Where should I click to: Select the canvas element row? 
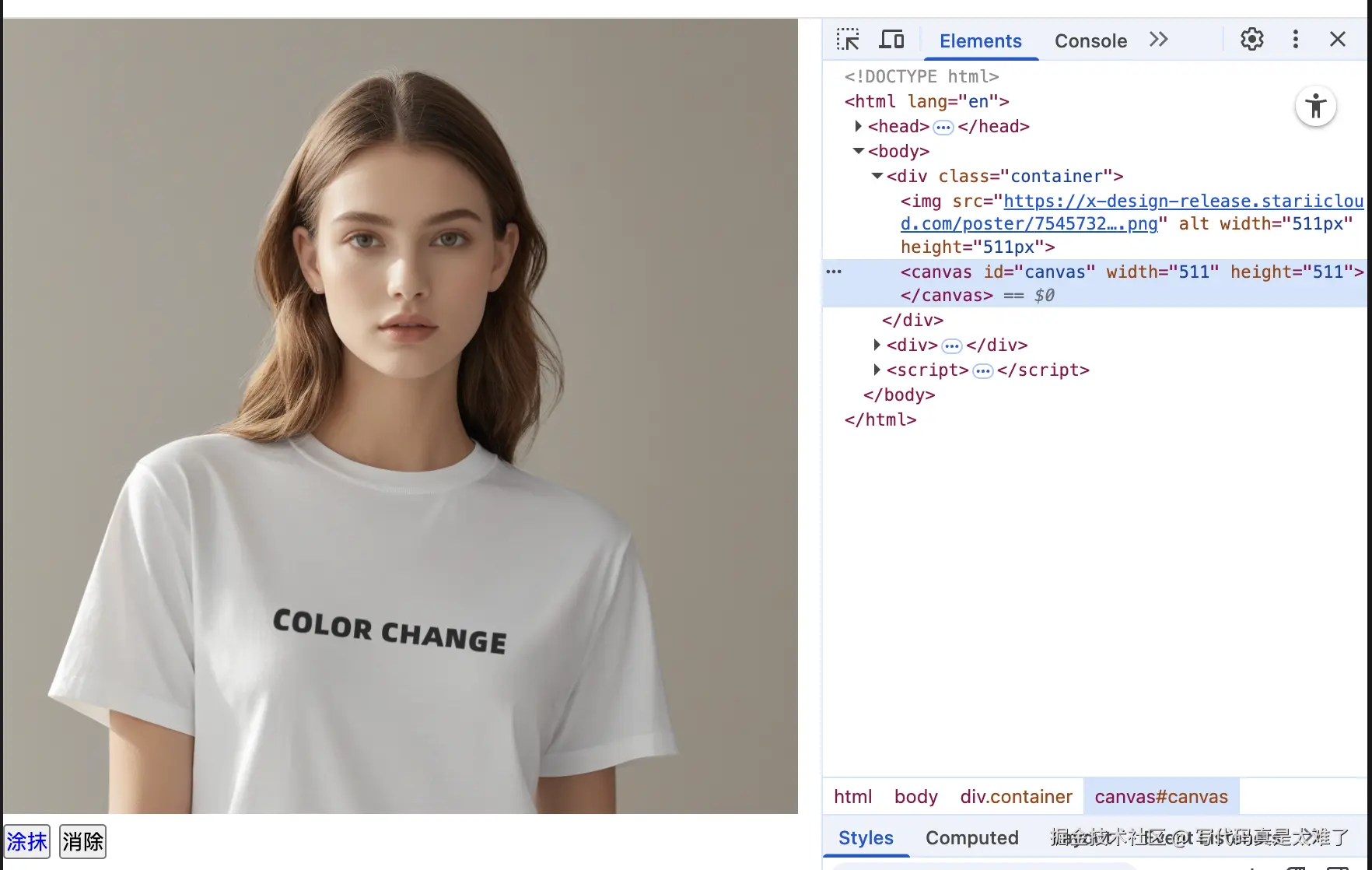(1094, 283)
